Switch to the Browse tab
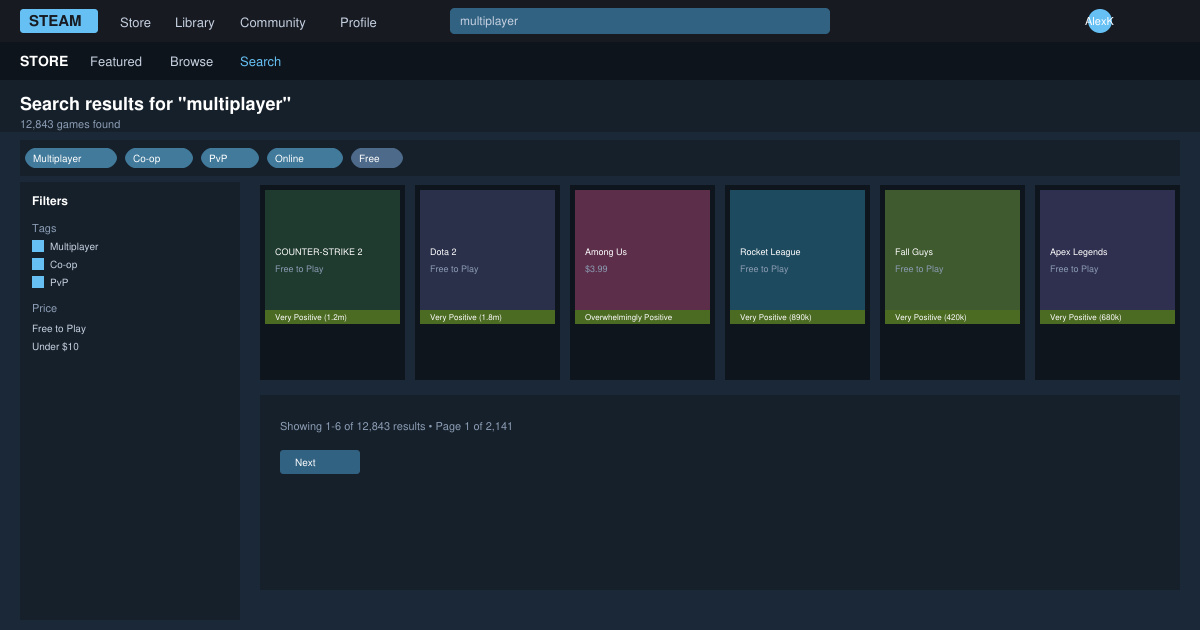The image size is (1200, 630). click(x=191, y=61)
